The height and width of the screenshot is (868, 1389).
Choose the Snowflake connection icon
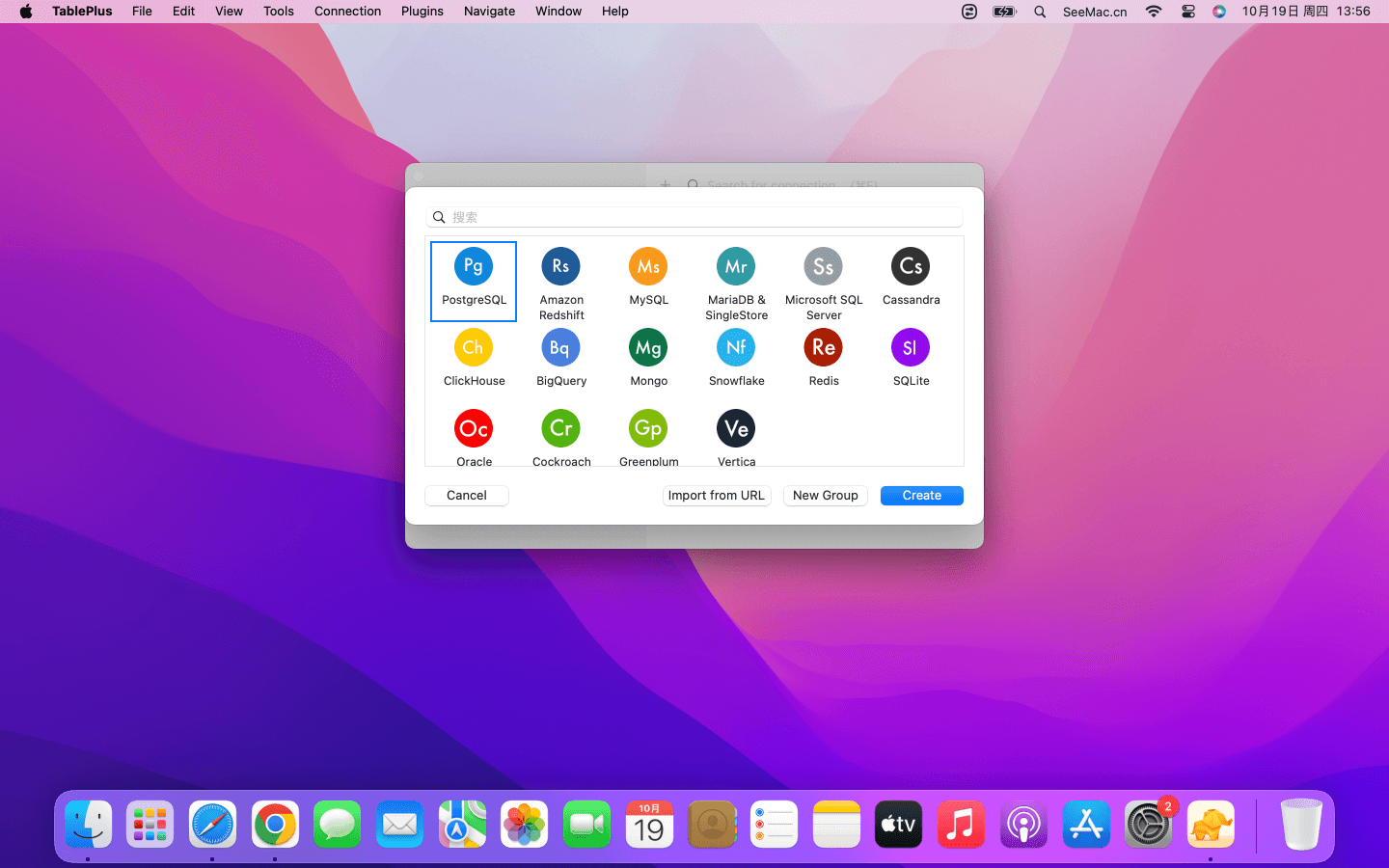[x=736, y=347]
